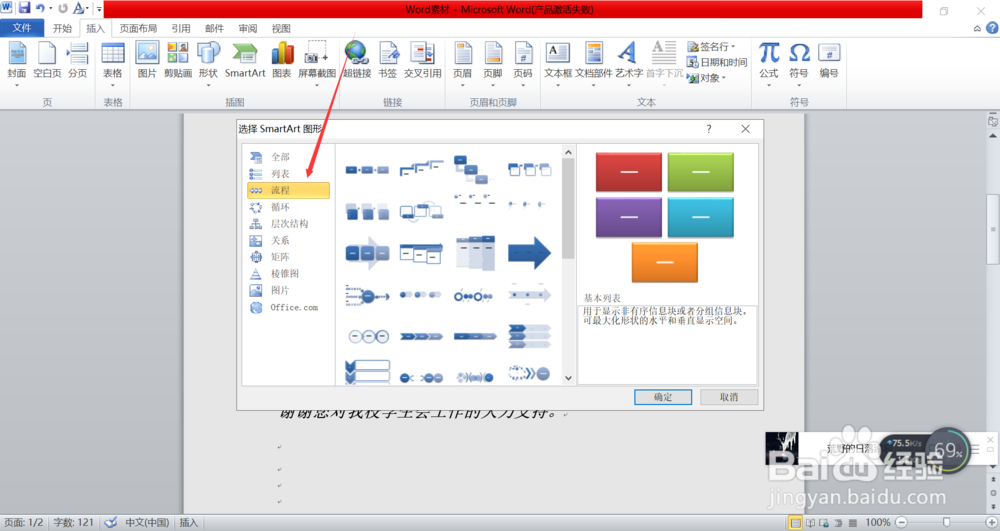
Task: Click the zoom out minus button
Action: (901, 522)
